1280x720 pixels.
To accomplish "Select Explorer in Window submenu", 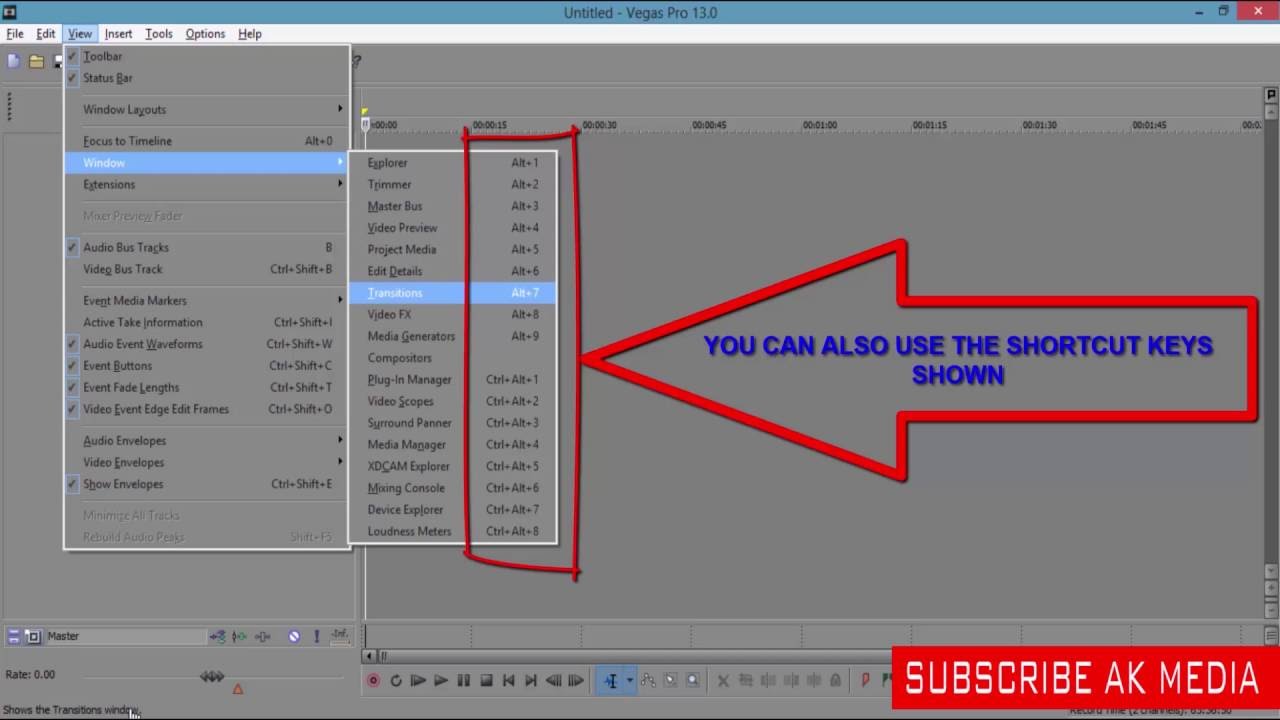I will pos(452,163).
